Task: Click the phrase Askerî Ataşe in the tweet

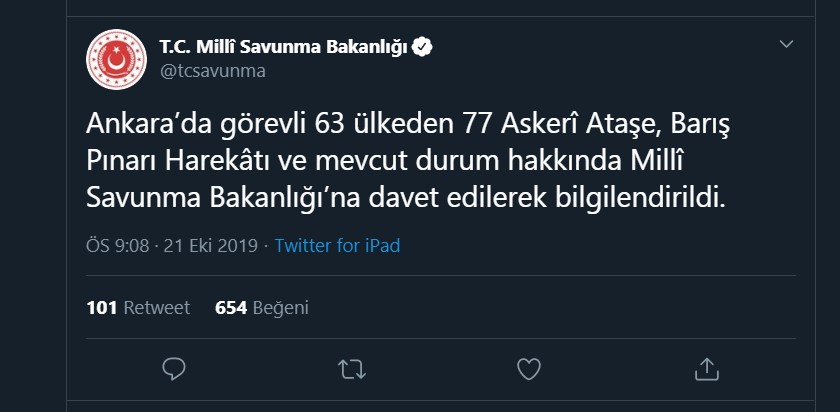Action: tap(578, 126)
